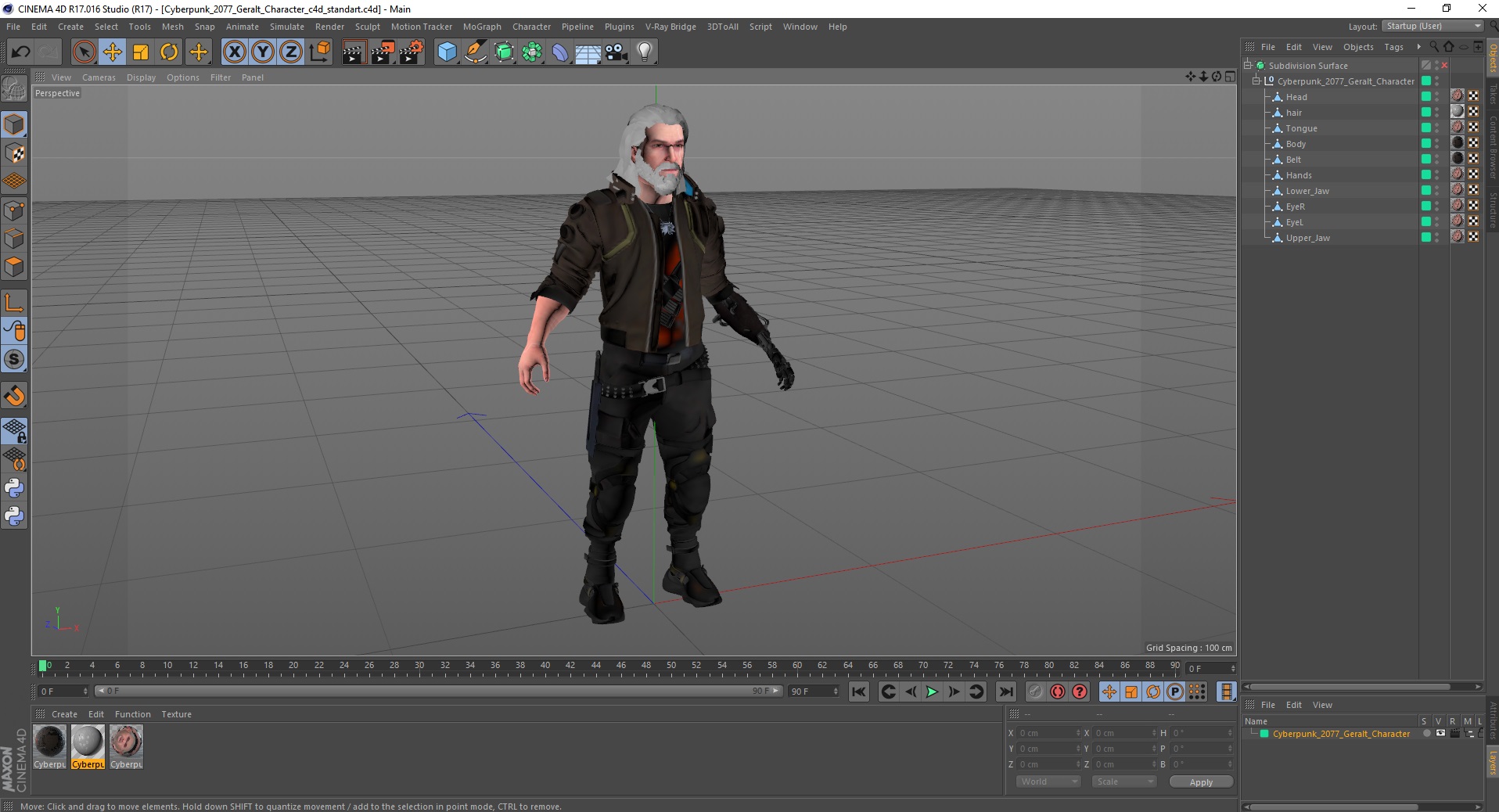Viewport: 1499px width, 812px height.
Task: Open viewport Display menu
Action: tap(141, 77)
